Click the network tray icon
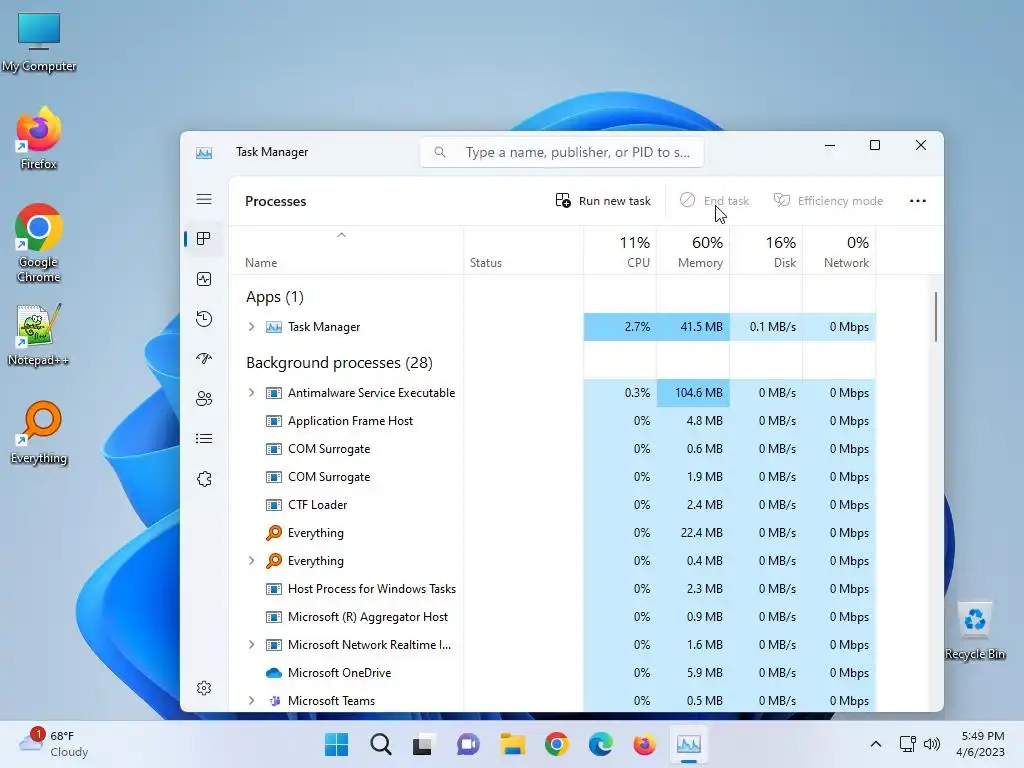Screen dimensions: 1024x768 (907, 744)
